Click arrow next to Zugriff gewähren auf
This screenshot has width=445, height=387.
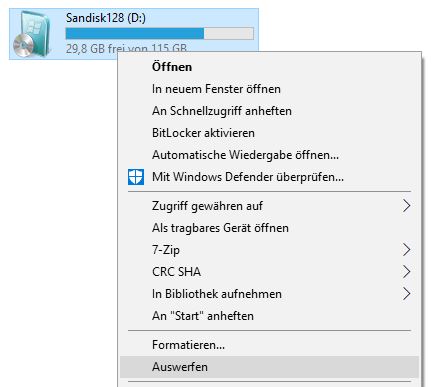406,206
